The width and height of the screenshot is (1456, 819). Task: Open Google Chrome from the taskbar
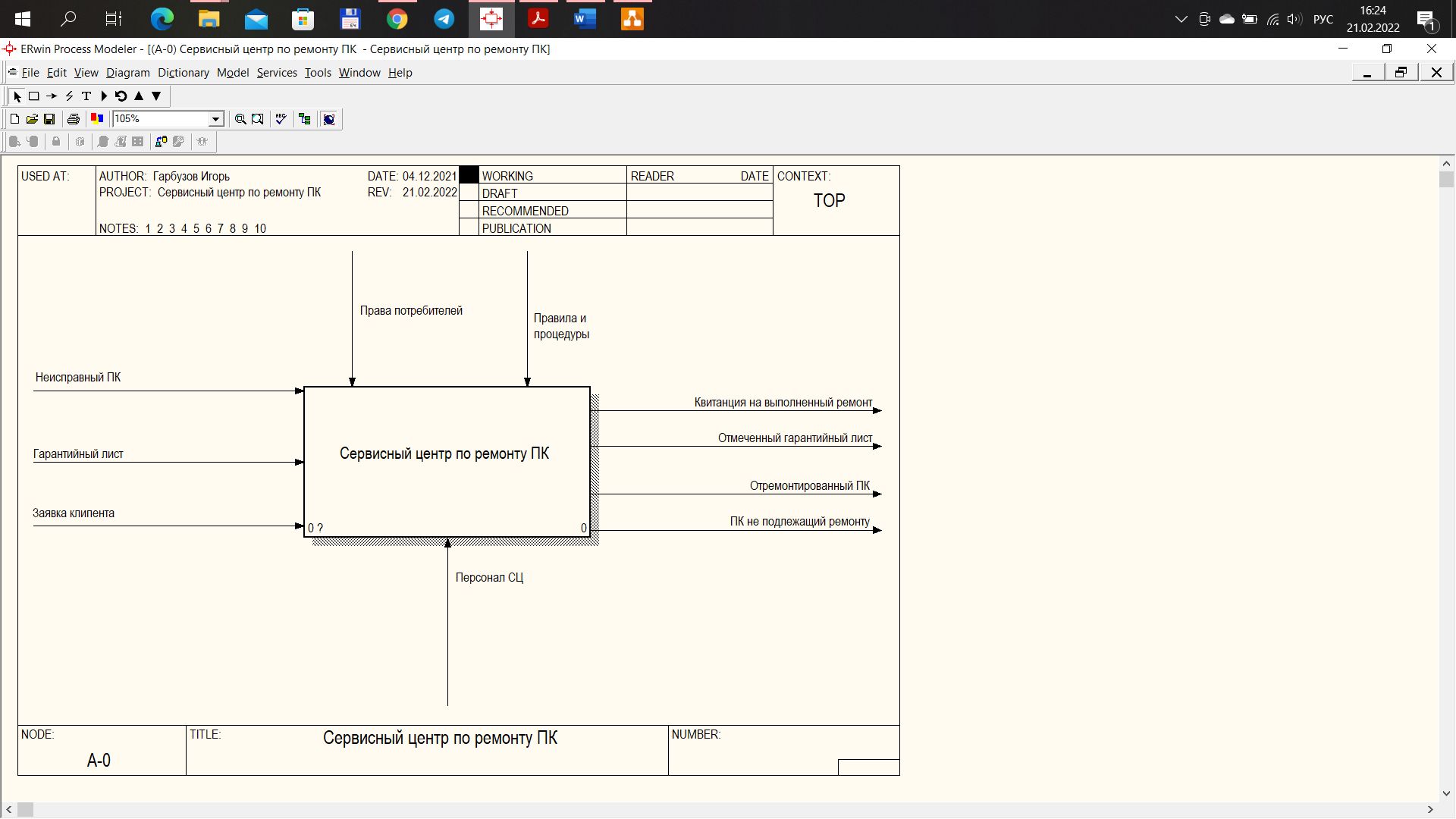[x=397, y=19]
